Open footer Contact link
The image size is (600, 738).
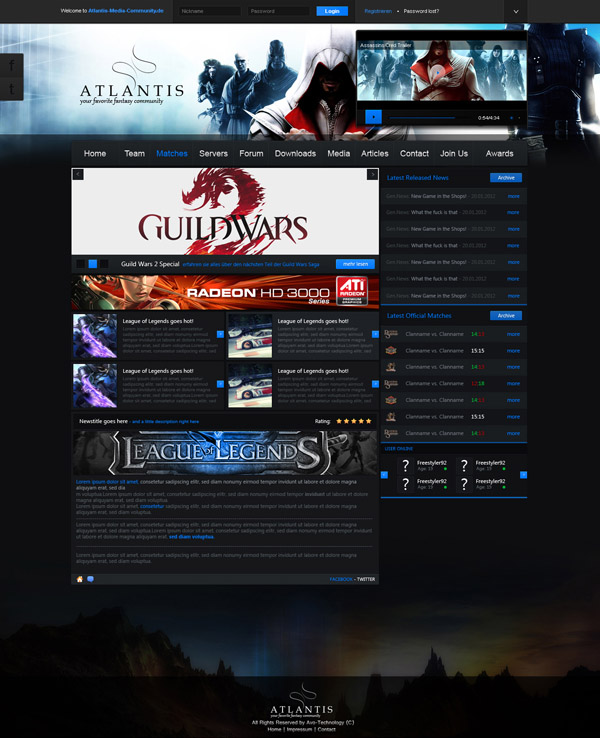point(327,730)
